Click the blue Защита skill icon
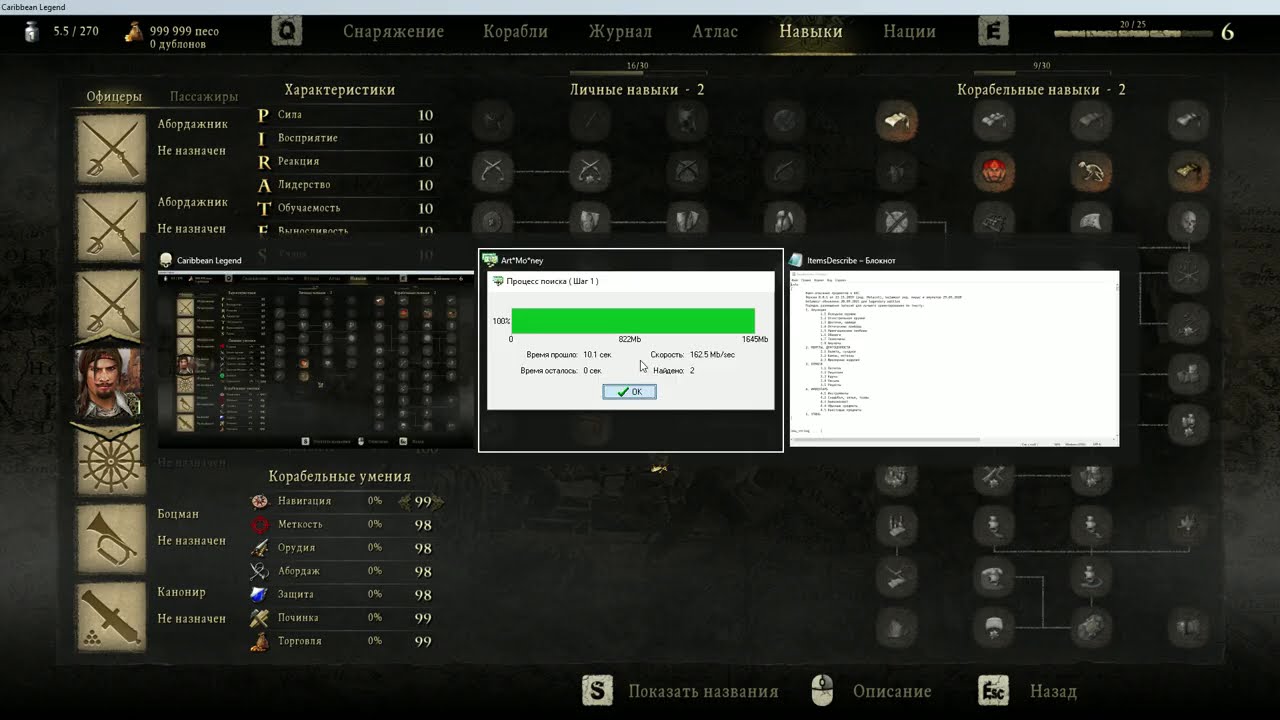1280x720 pixels. 260,594
